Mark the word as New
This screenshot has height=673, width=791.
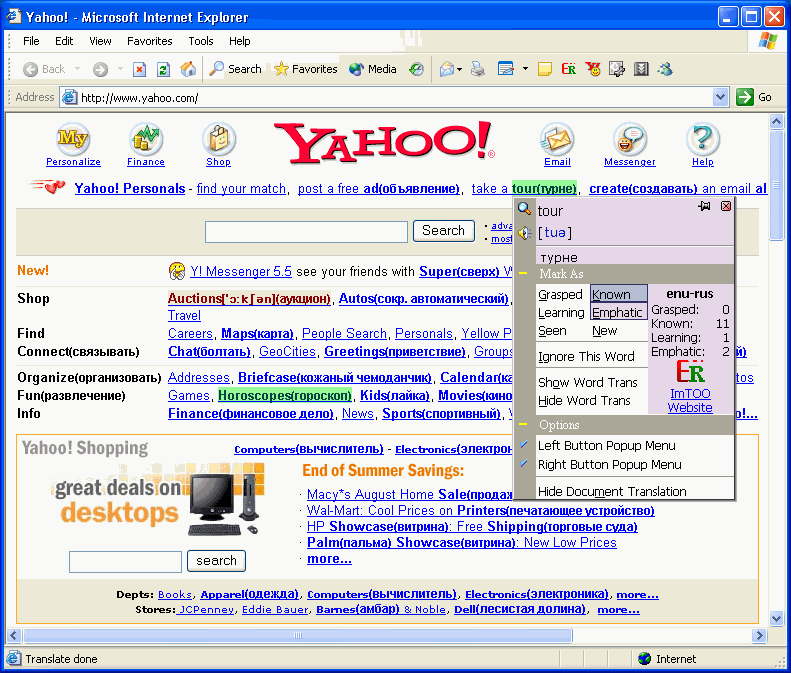[x=604, y=331]
